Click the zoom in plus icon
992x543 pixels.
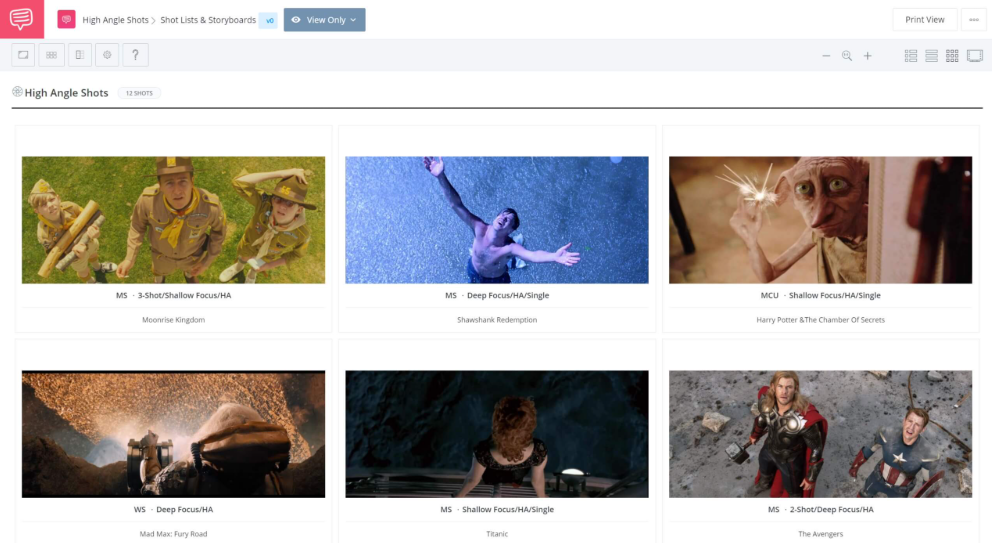[x=867, y=56]
